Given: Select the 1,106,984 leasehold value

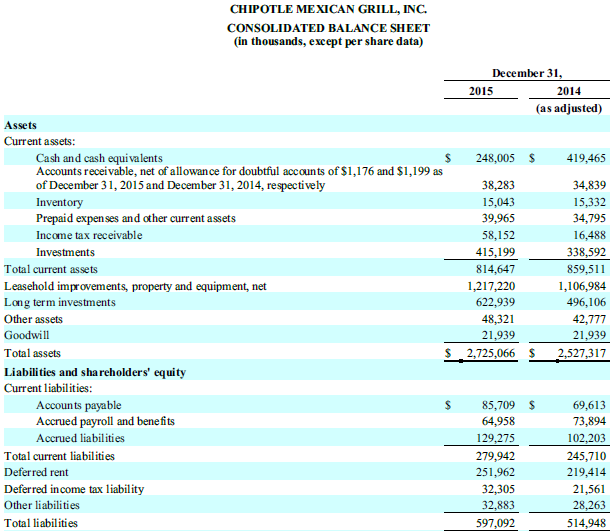Looking at the screenshot, I should tap(582, 286).
